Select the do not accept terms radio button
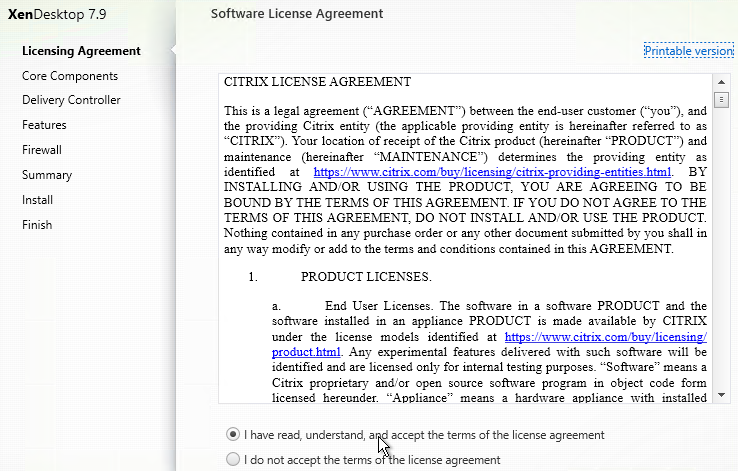738x471 pixels. click(x=233, y=459)
